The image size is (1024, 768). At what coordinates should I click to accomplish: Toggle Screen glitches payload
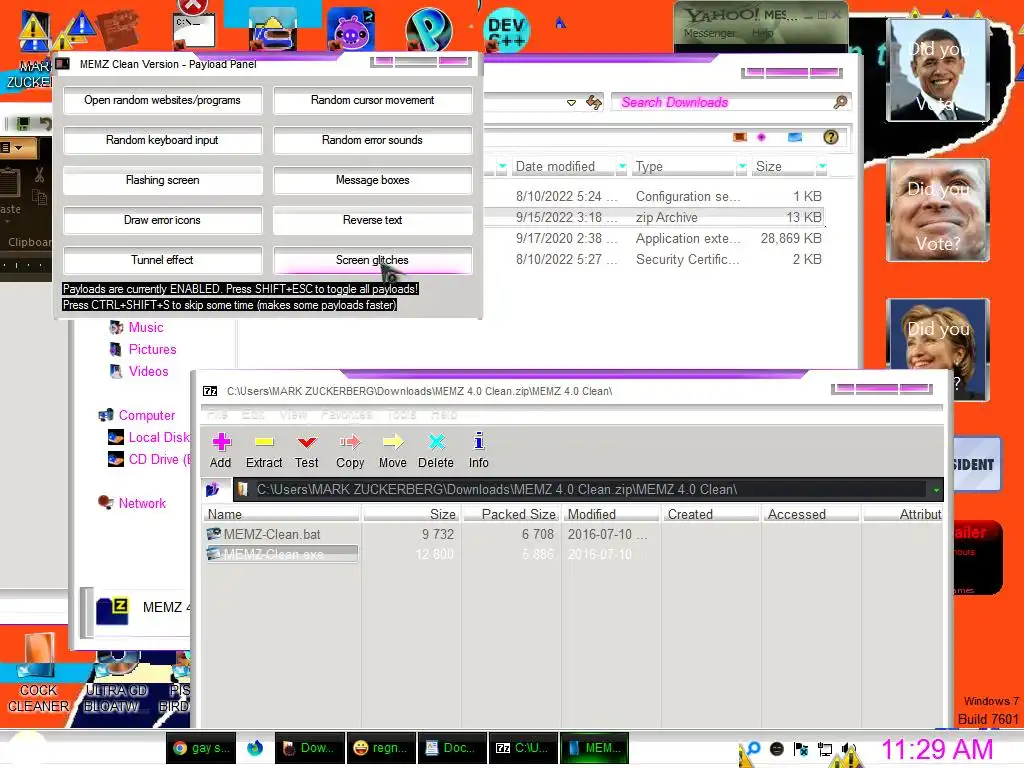click(x=373, y=260)
